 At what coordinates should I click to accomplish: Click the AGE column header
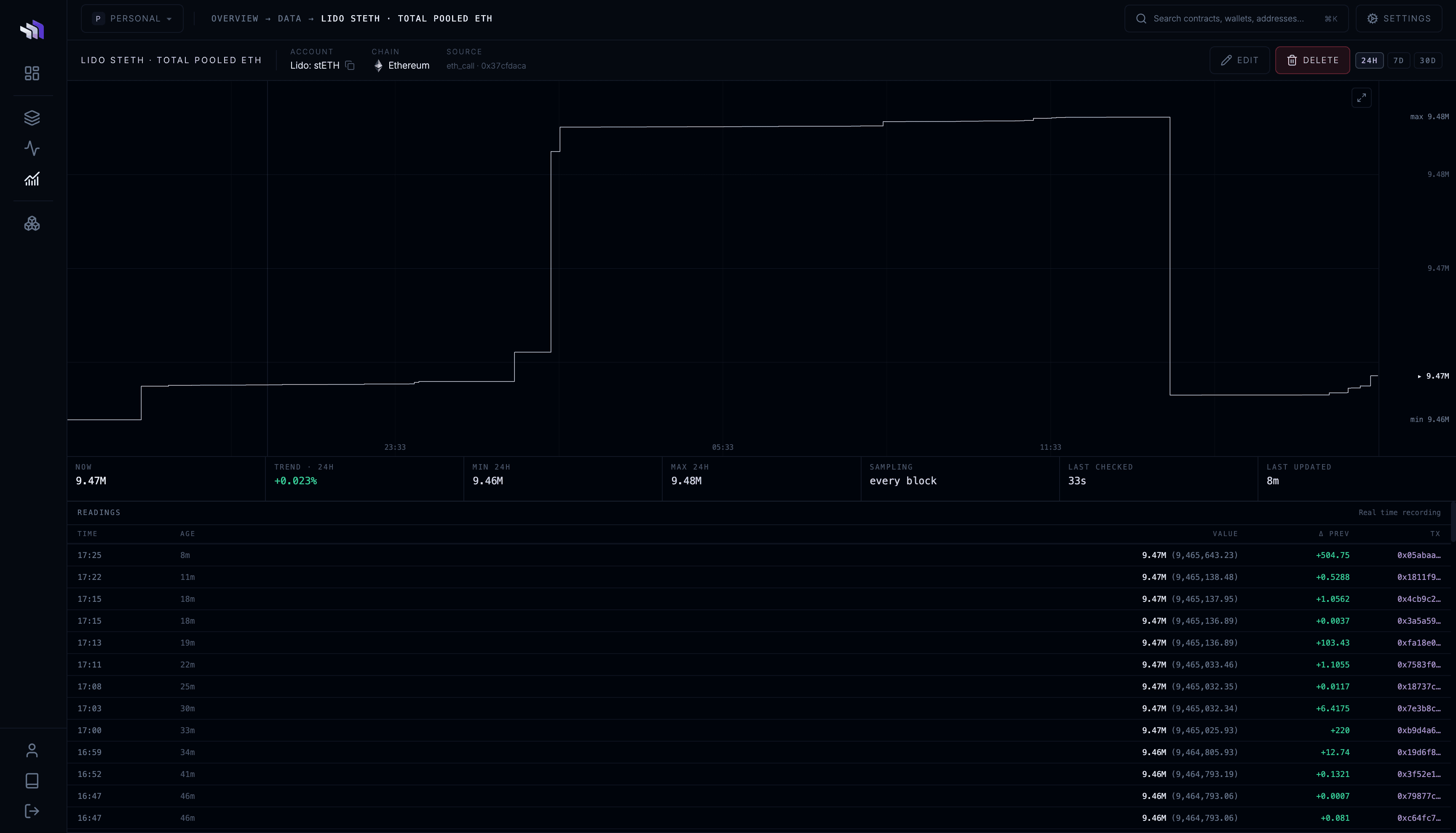[188, 534]
